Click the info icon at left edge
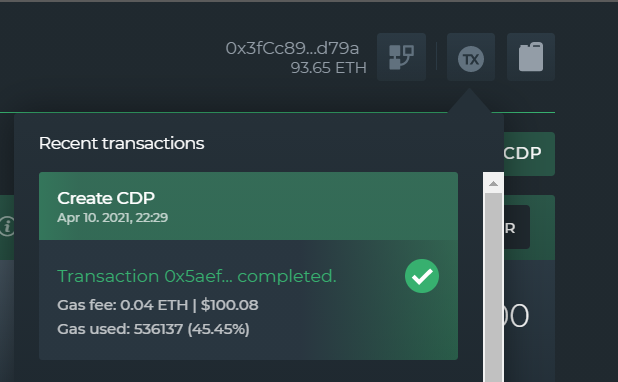618x382 pixels. 7,226
